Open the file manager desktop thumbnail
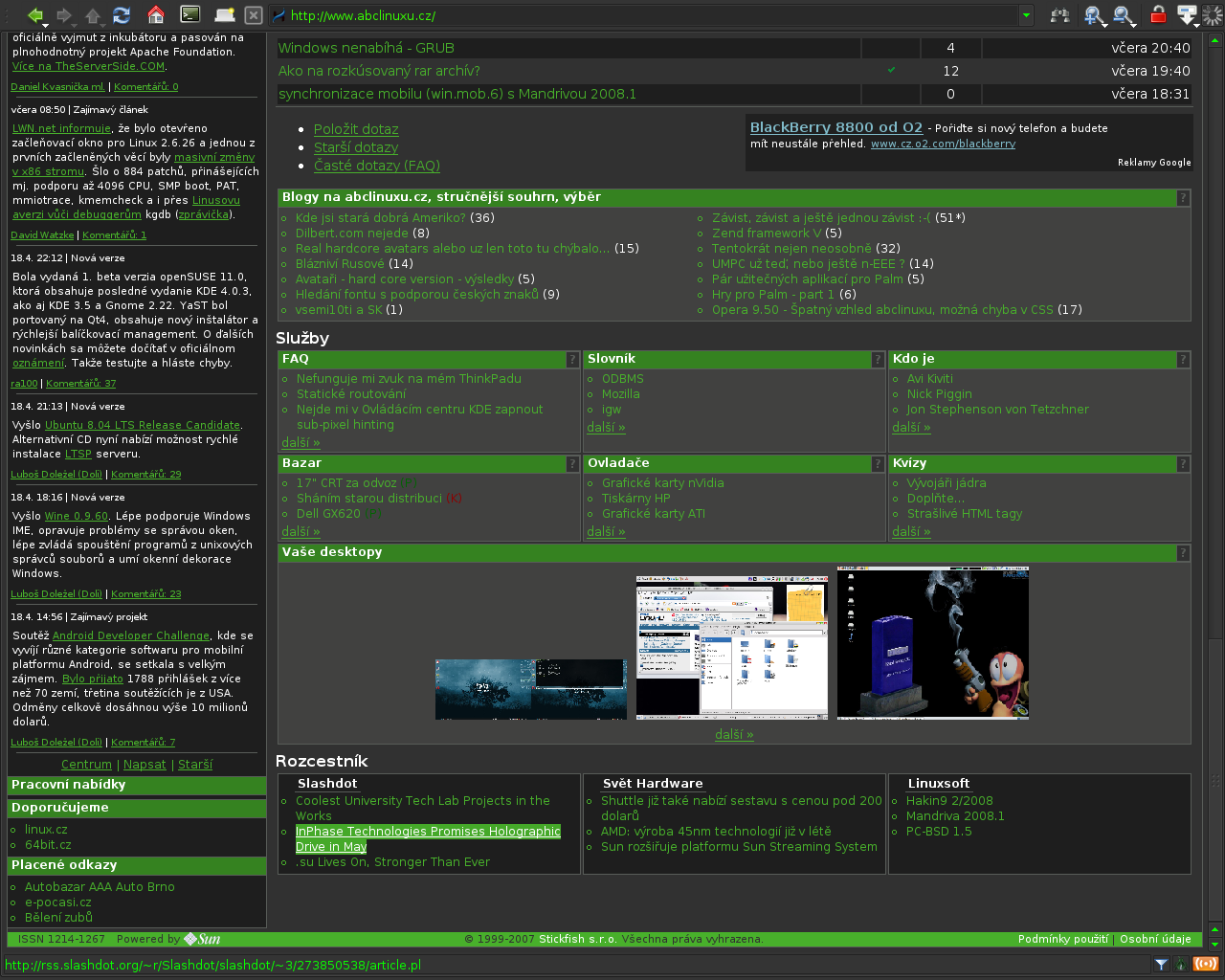The width and height of the screenshot is (1225, 980). click(x=732, y=648)
